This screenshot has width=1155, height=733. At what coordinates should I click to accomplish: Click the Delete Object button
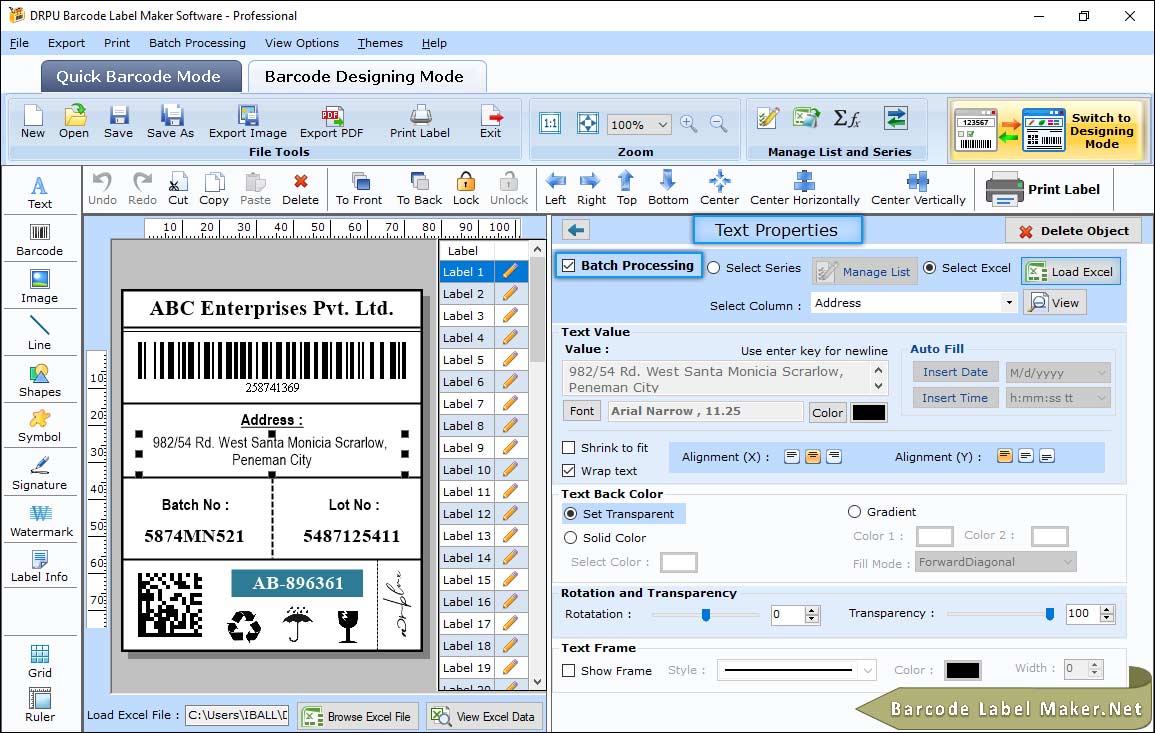coord(1073,231)
